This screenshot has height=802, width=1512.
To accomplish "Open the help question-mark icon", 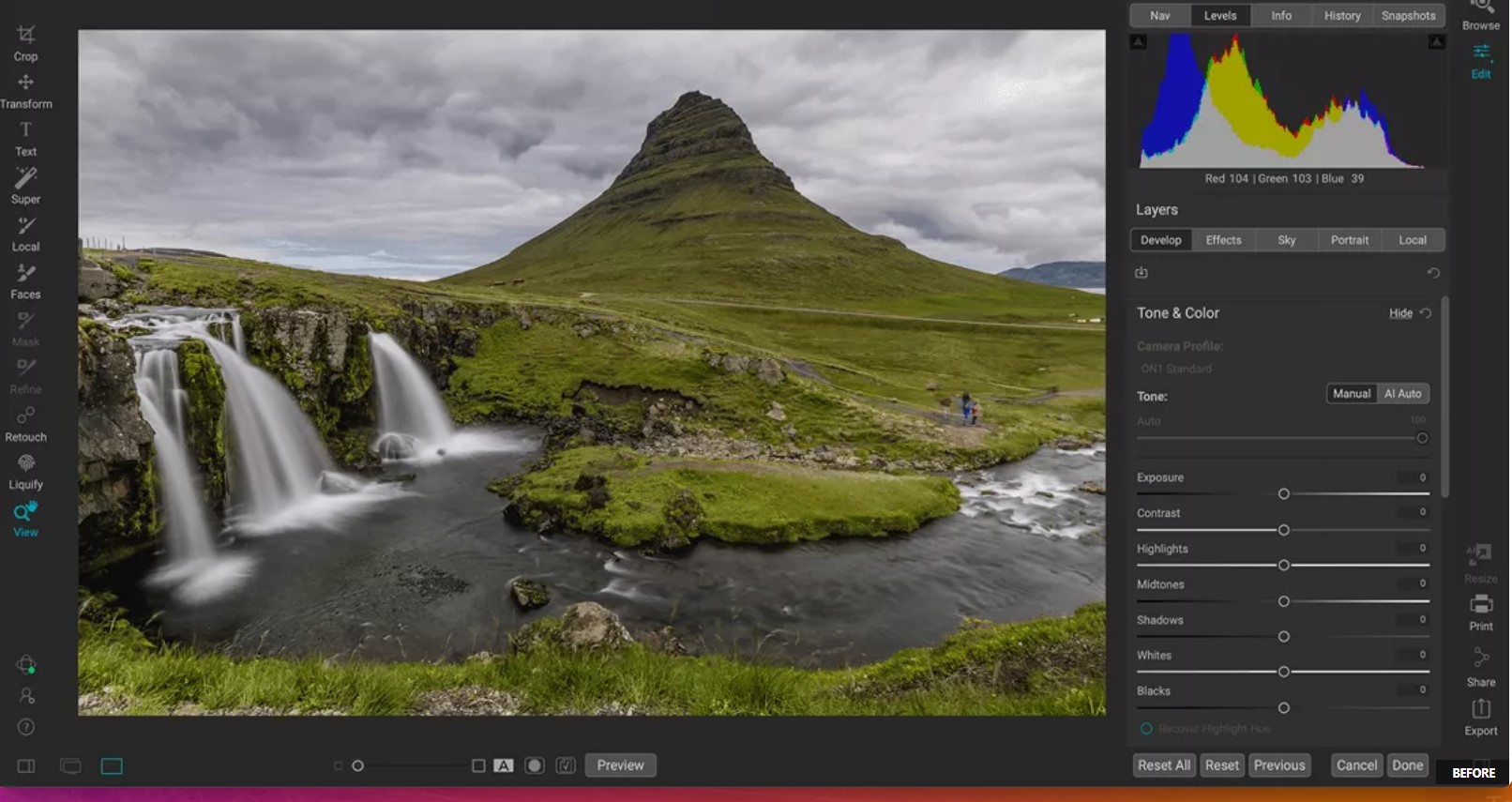I will point(26,727).
